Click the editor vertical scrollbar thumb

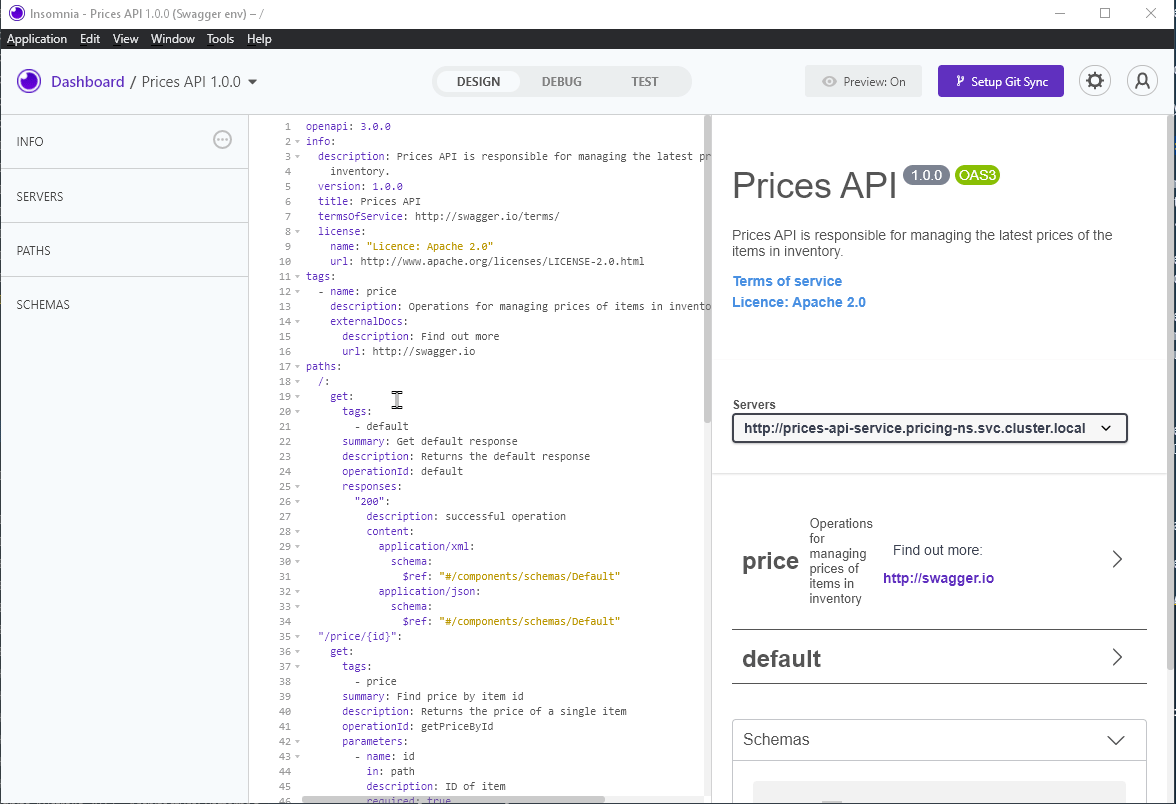pyautogui.click(x=706, y=269)
